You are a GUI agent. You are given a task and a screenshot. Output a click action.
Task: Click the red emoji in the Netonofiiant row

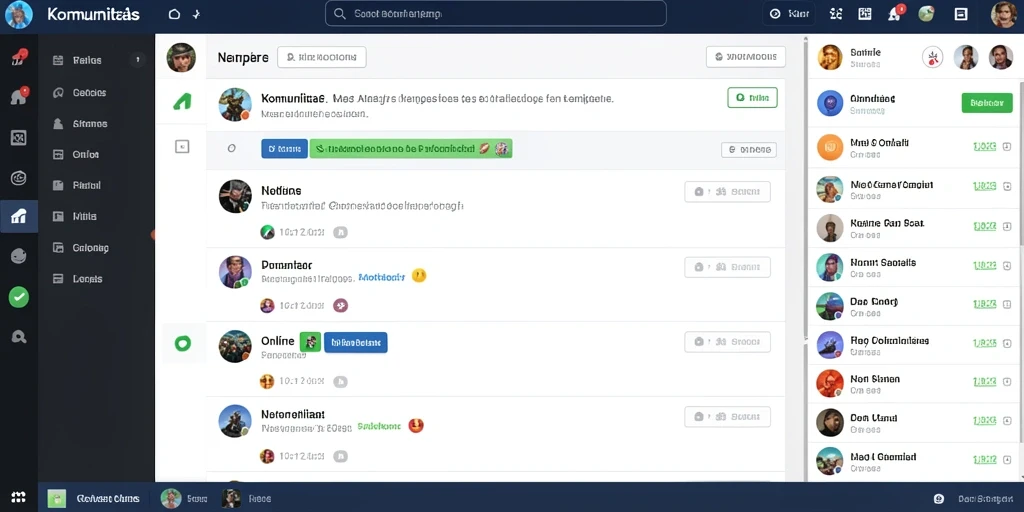pyautogui.click(x=416, y=426)
